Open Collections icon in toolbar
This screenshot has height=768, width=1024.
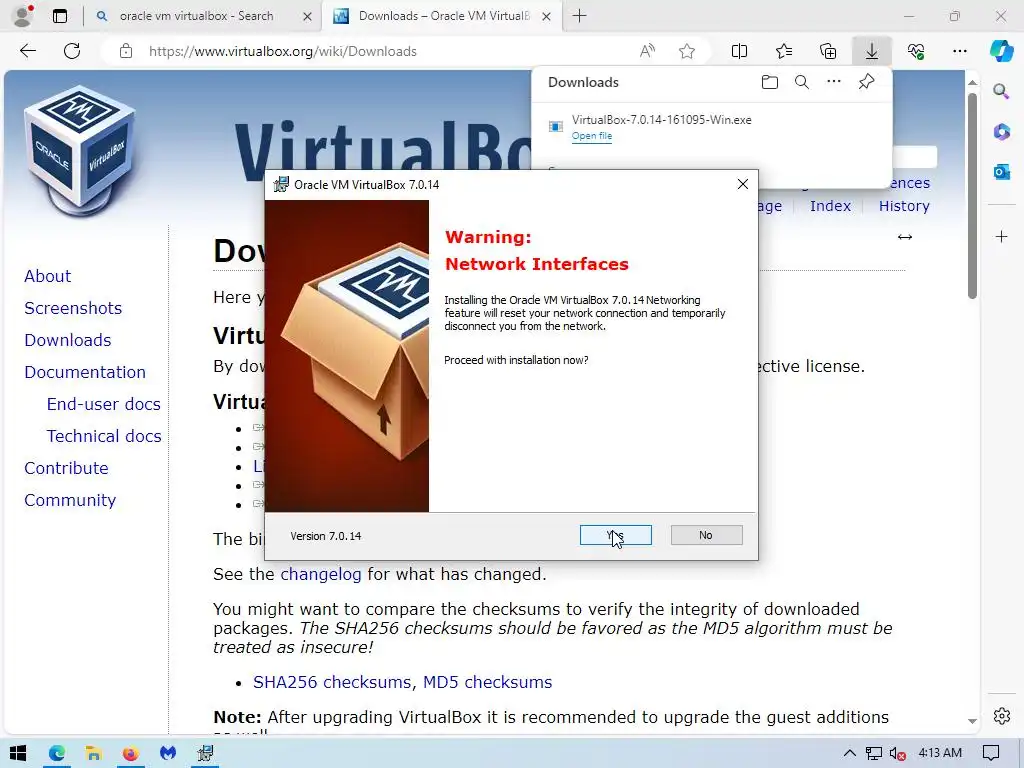(x=828, y=51)
